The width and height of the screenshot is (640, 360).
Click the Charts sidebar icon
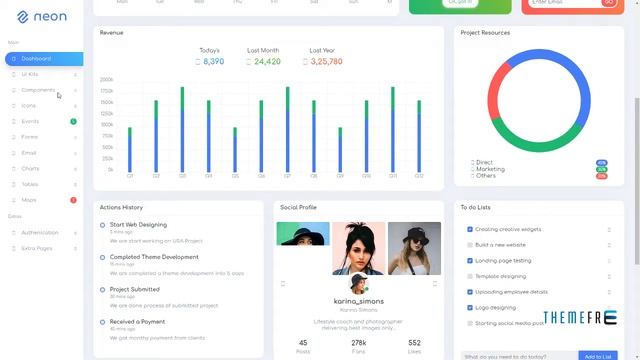coord(13,169)
